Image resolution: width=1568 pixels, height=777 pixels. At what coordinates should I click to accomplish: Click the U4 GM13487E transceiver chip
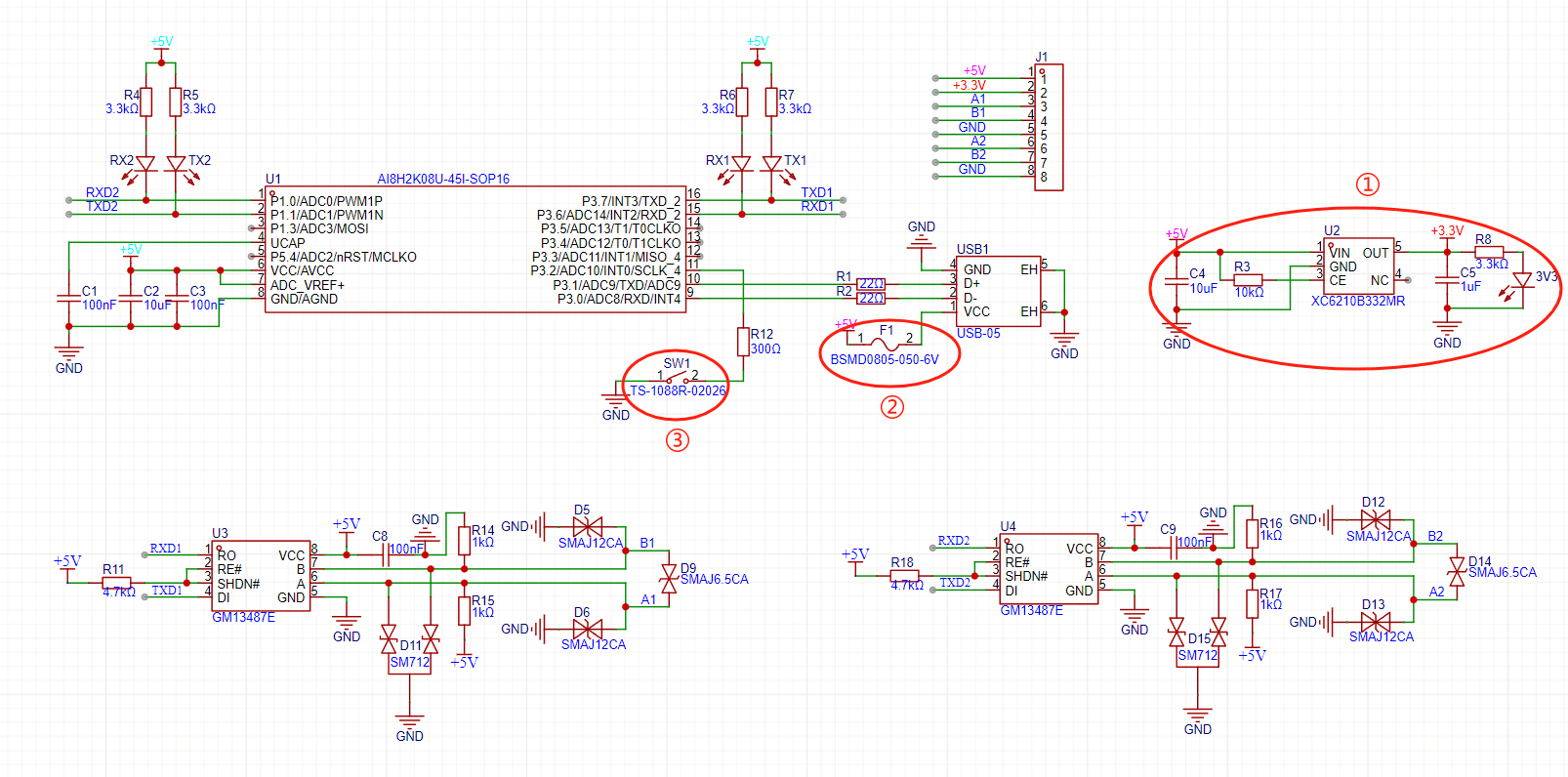[1051, 569]
